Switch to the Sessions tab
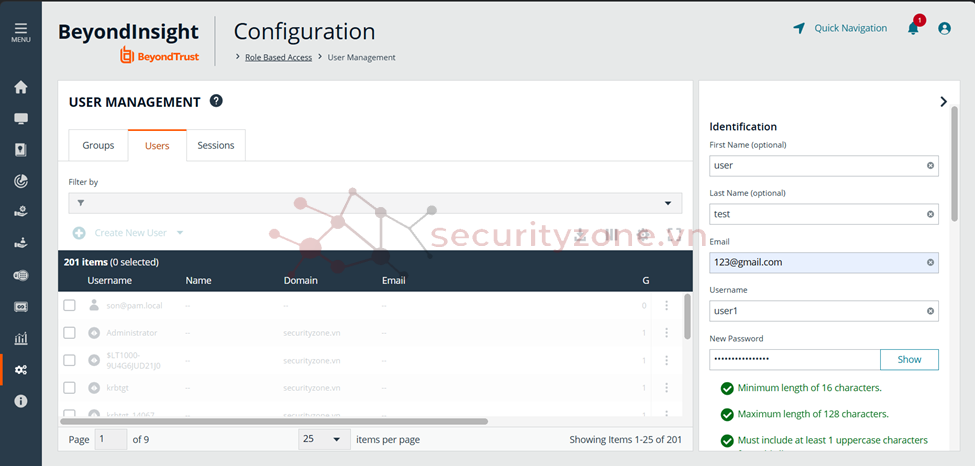975x466 pixels. [215, 146]
